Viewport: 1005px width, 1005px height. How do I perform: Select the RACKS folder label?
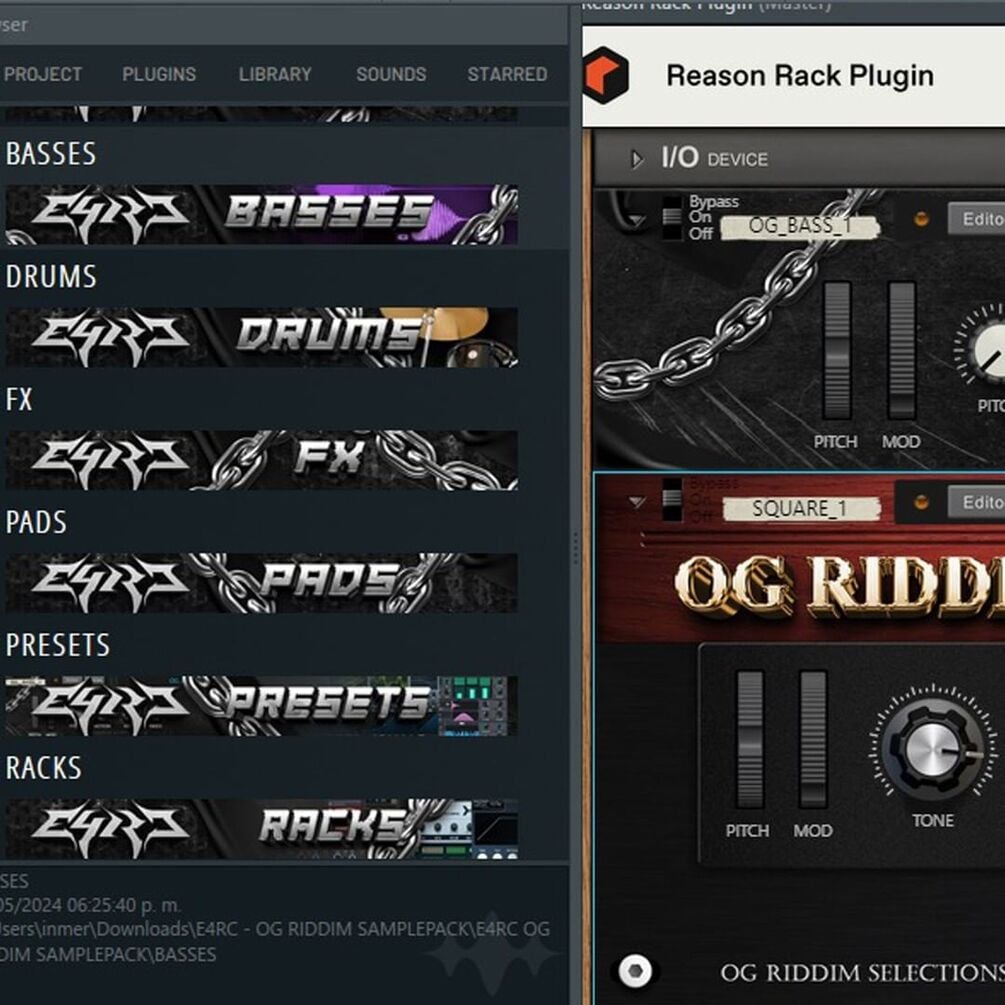44,768
